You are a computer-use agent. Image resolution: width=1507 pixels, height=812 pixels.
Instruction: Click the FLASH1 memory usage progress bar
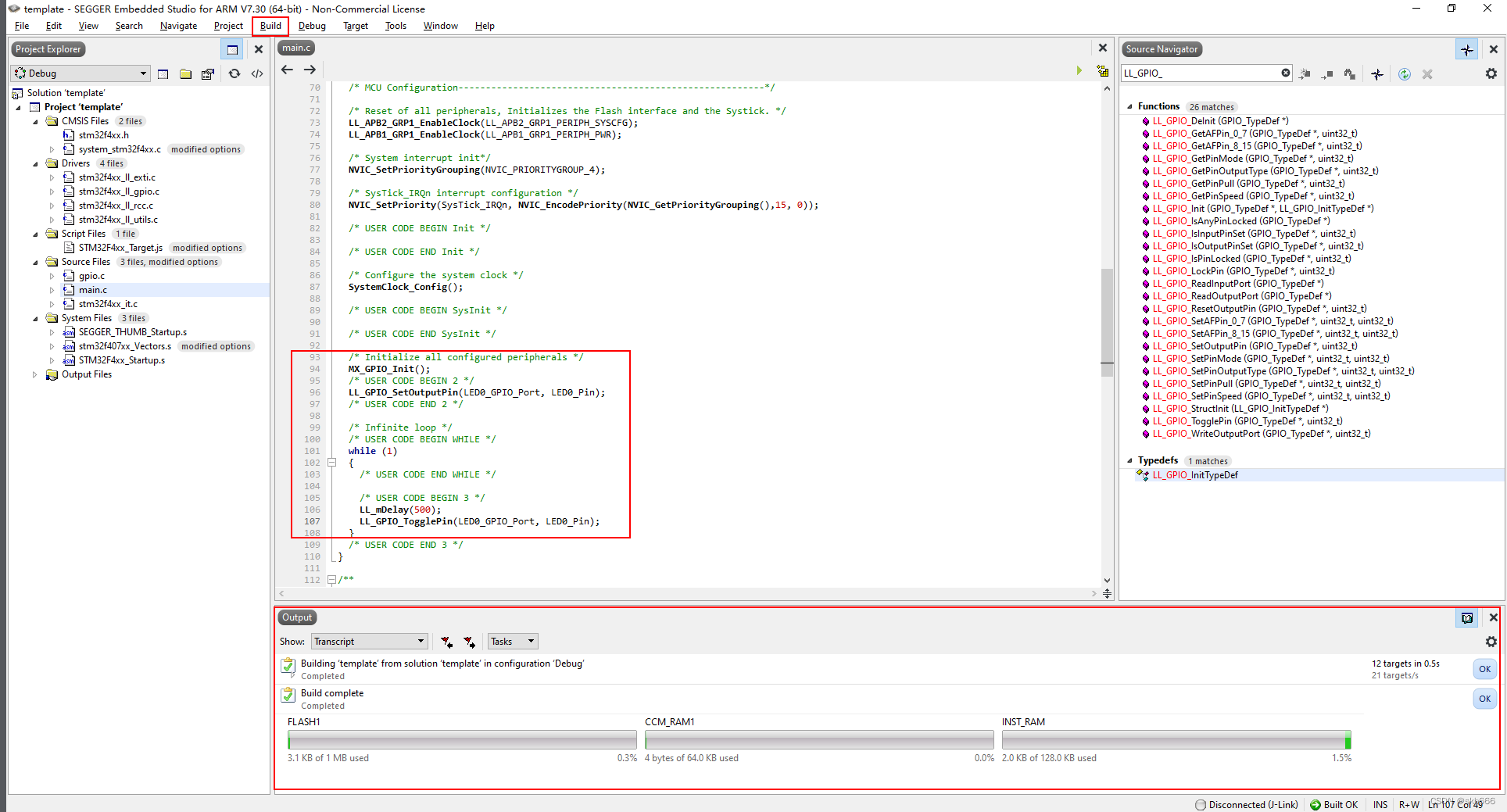(x=461, y=739)
